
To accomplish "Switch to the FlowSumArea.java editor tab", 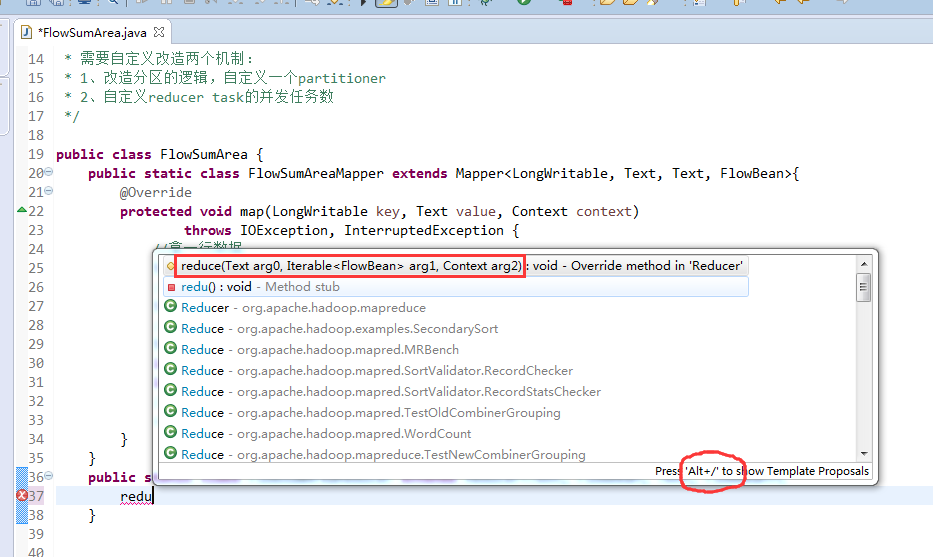I will tap(92, 32).
